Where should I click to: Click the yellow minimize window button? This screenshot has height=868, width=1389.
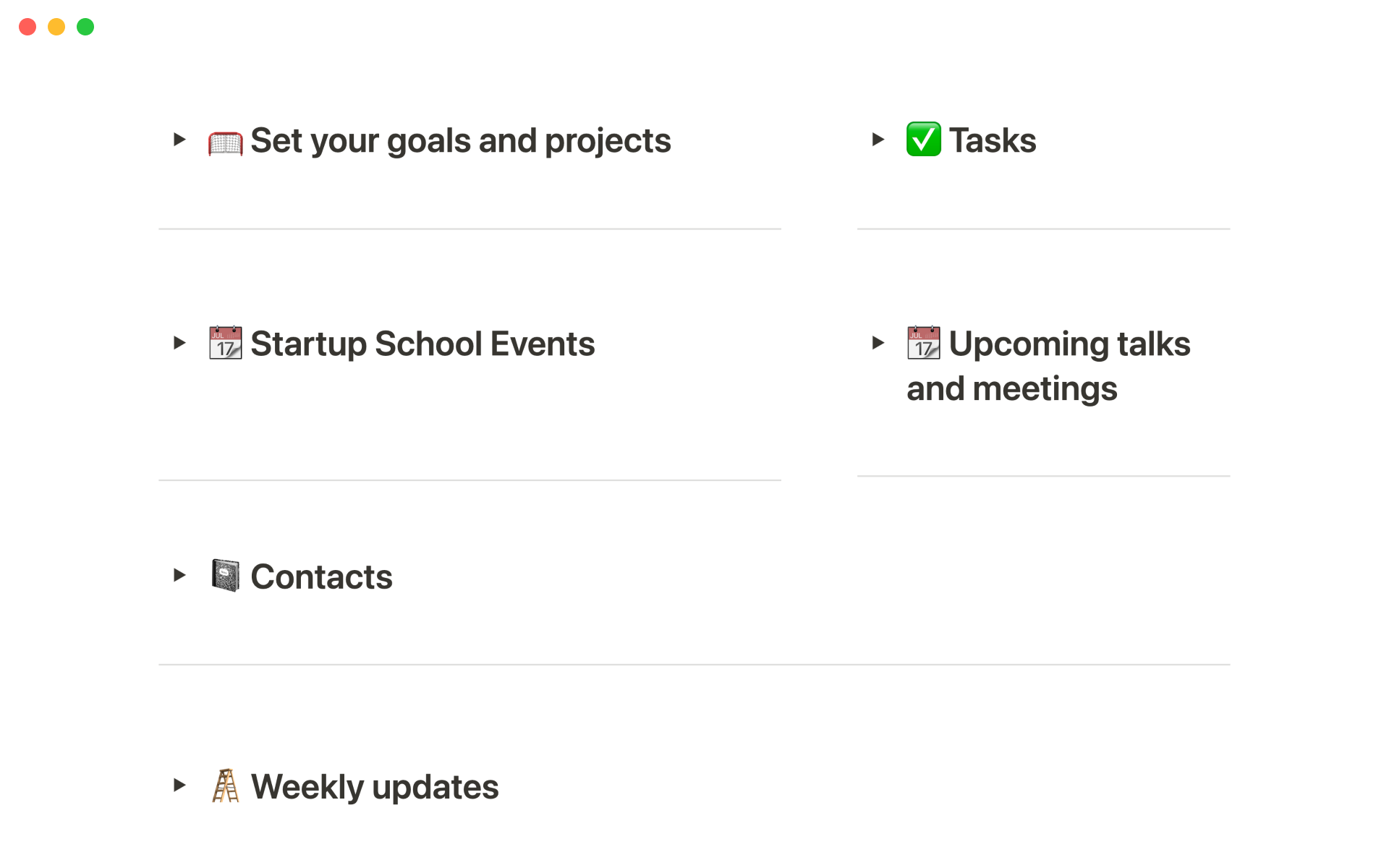click(x=56, y=27)
